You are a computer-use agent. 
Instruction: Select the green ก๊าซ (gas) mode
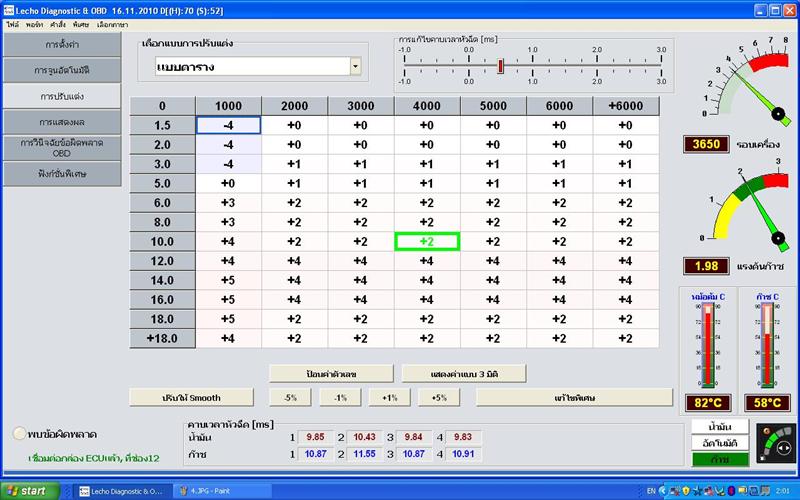pos(720,459)
